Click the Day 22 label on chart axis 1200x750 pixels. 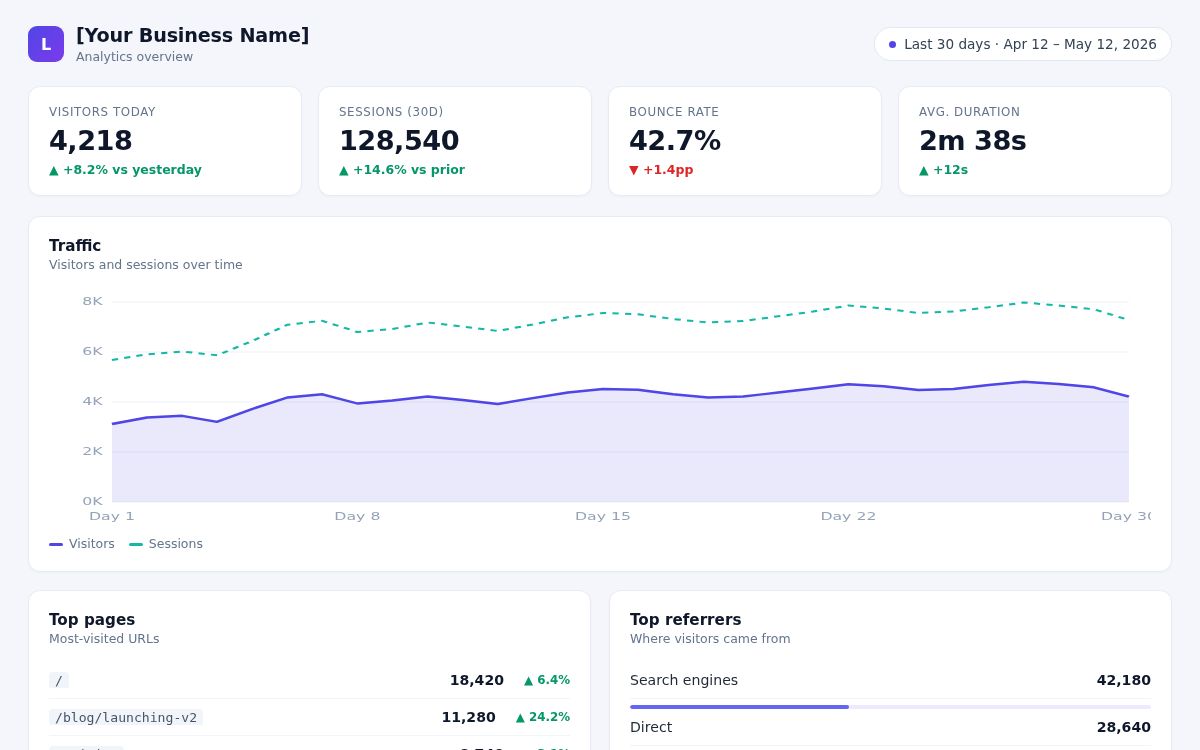tap(848, 516)
